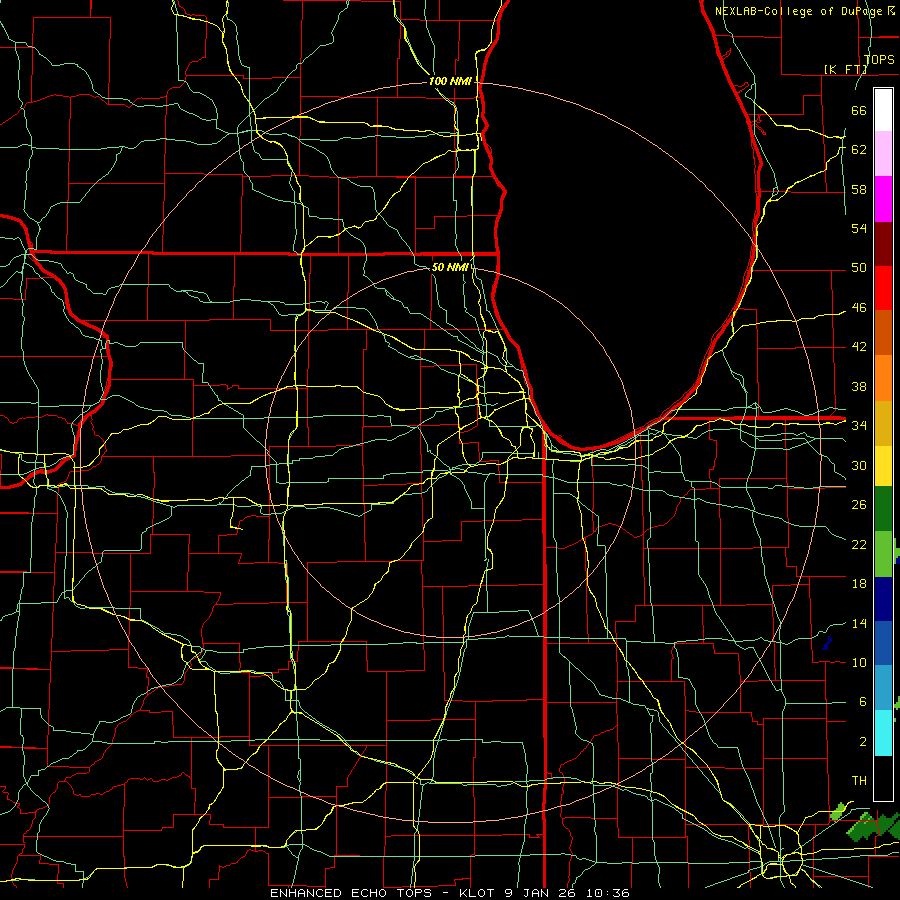900x900 pixels.
Task: Click the TH threshold label
Action: coord(859,780)
